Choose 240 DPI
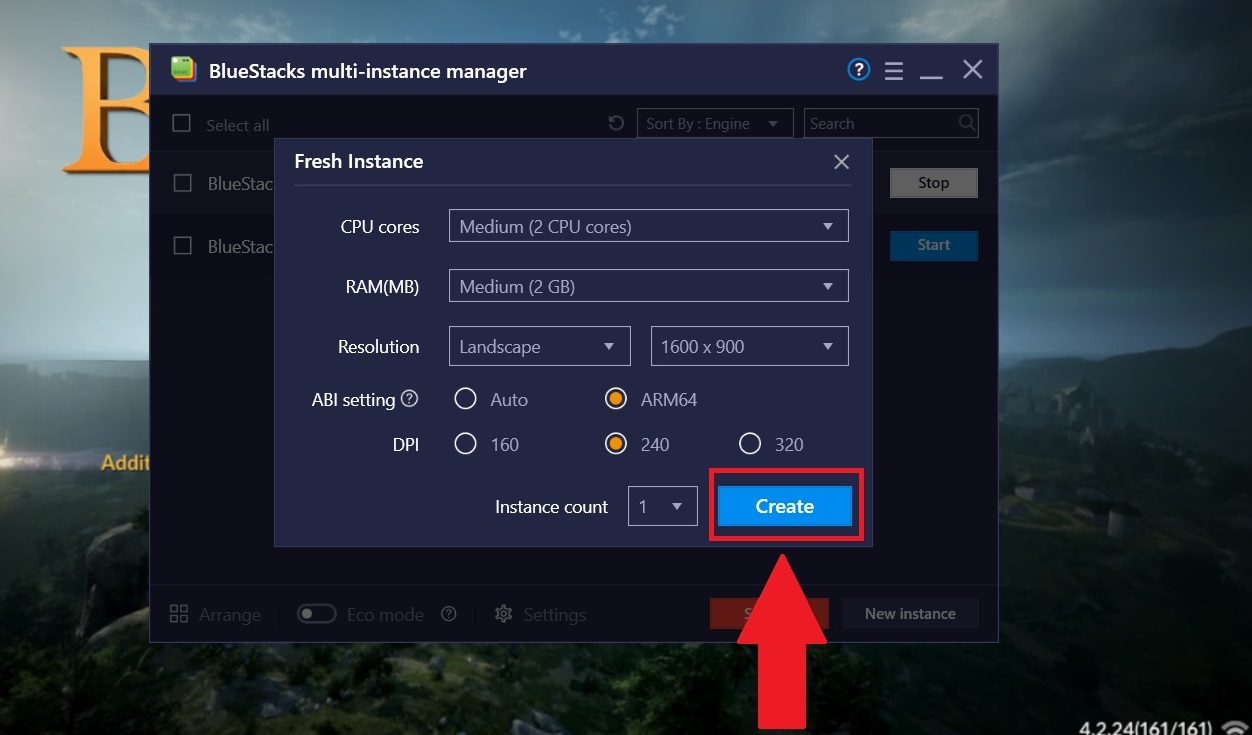 (x=616, y=444)
